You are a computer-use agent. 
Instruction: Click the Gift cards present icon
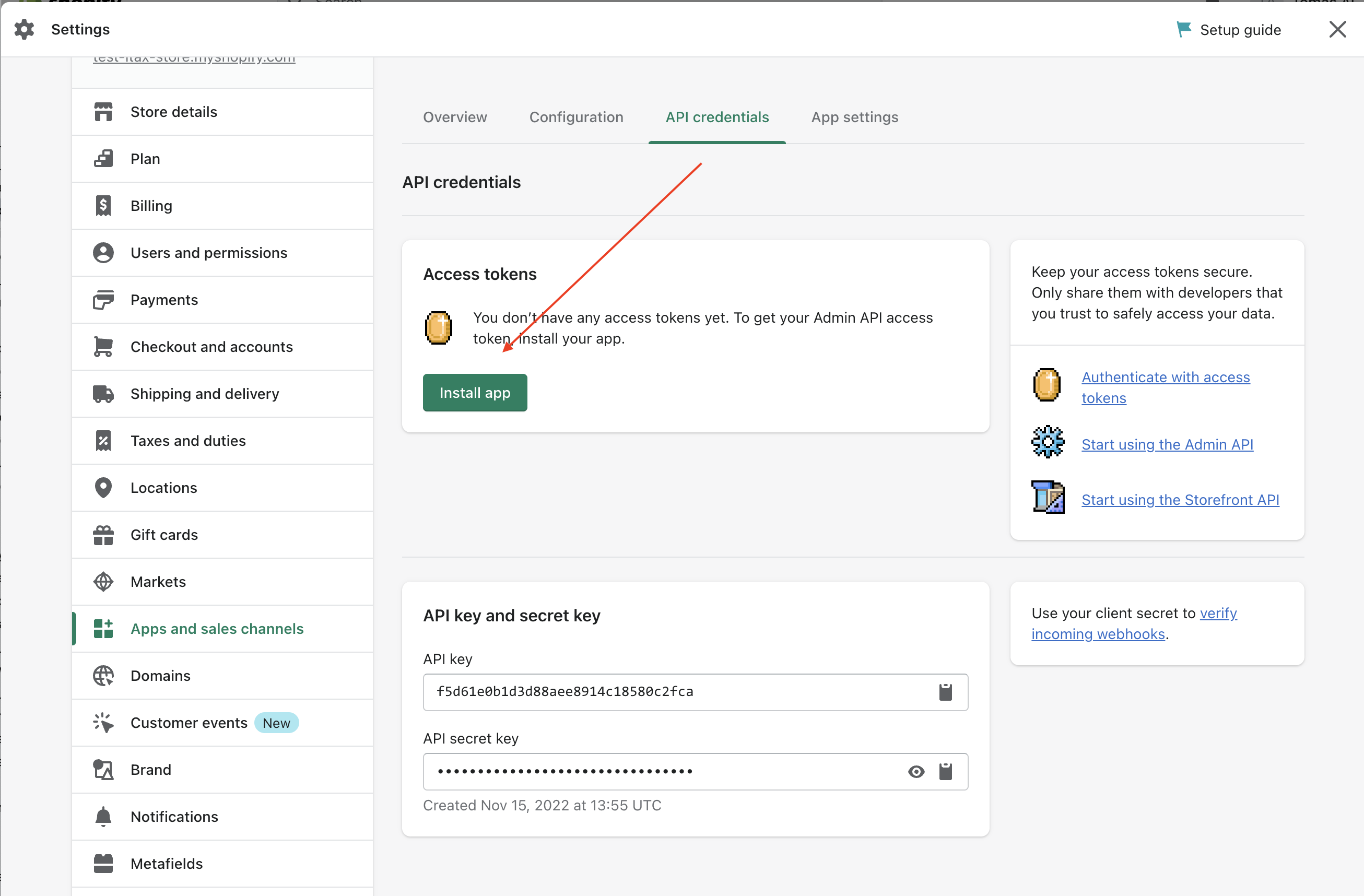(x=103, y=535)
